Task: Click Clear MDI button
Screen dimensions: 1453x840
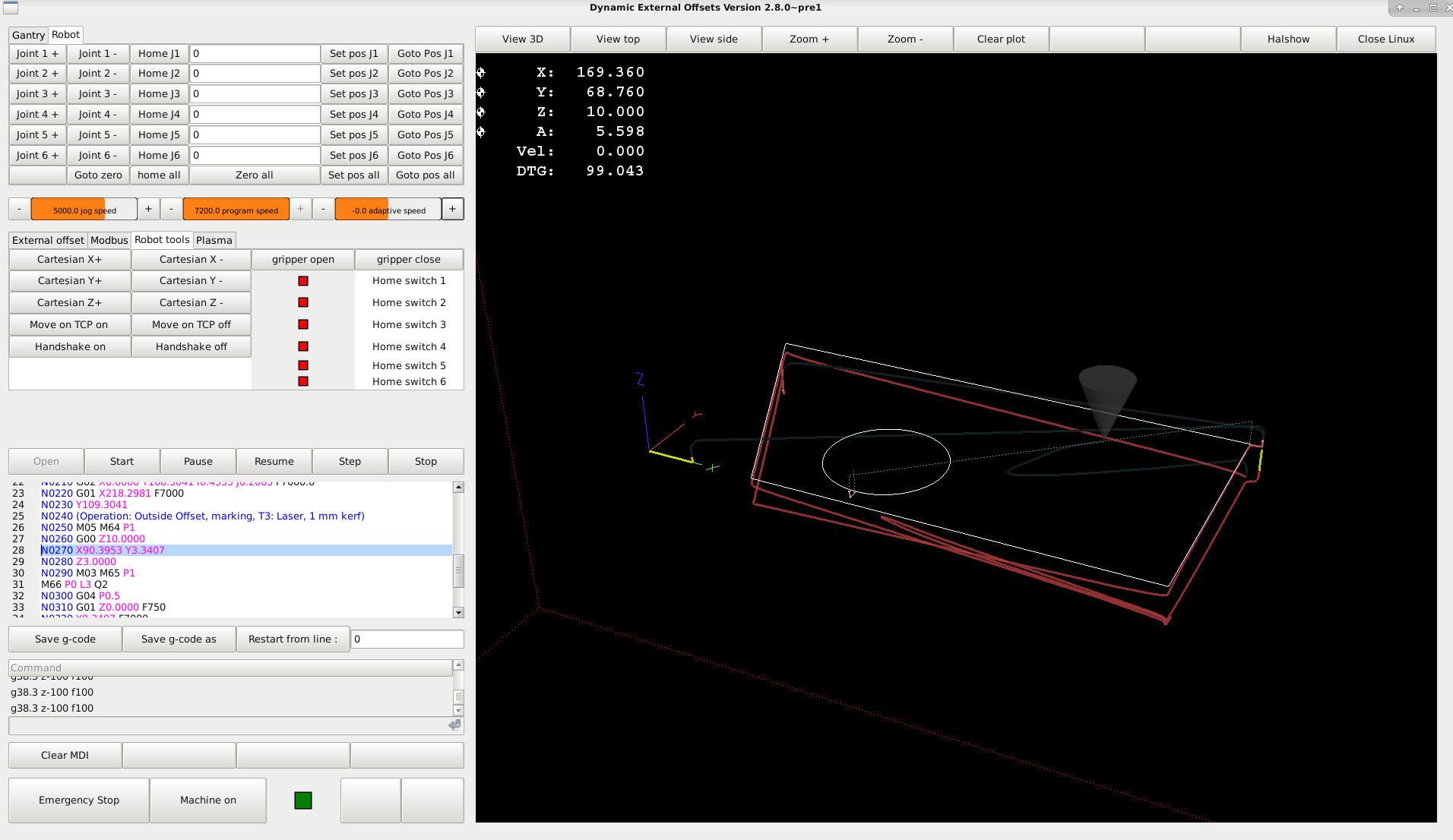Action: (65, 755)
